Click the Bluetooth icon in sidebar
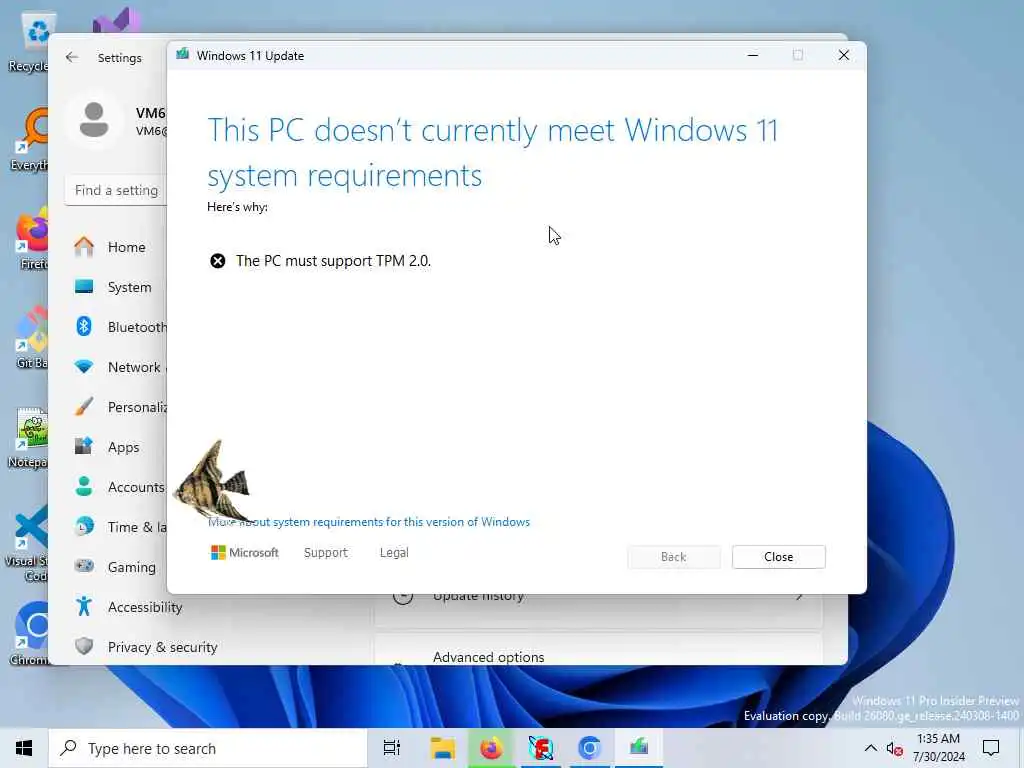 84,327
